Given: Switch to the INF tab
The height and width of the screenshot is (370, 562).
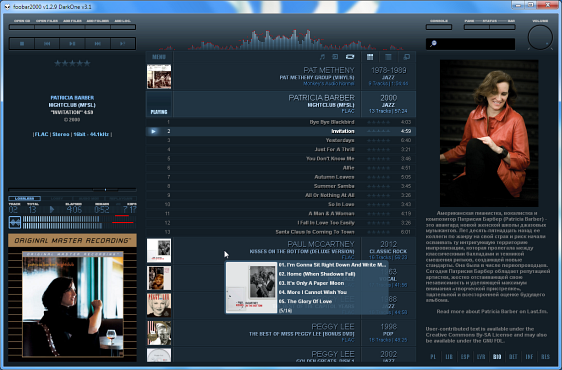Looking at the screenshot, I should pyautogui.click(x=529, y=357).
